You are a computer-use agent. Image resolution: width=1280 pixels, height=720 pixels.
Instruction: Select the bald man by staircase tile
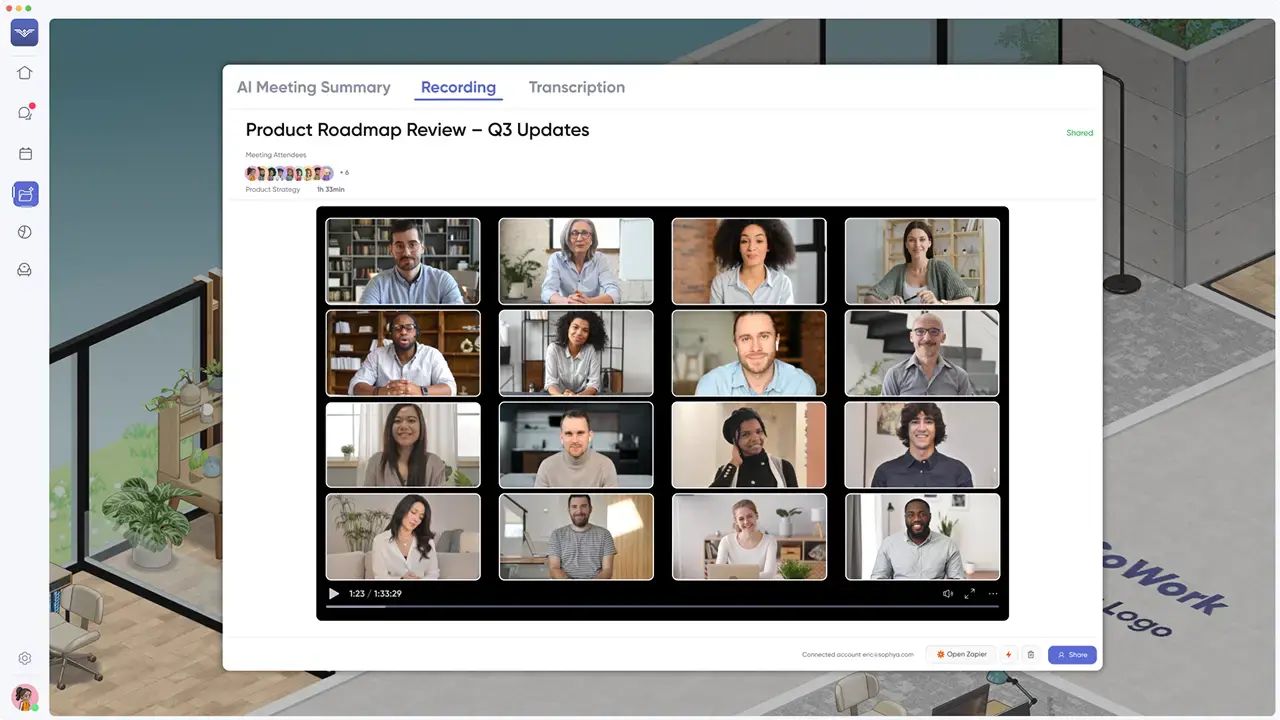[922, 353]
